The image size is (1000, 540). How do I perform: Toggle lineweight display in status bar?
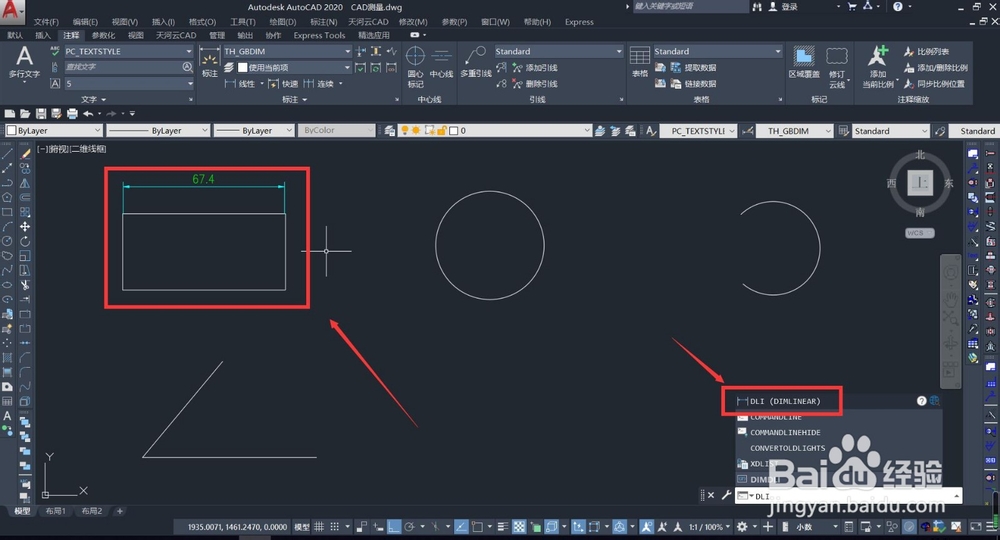tap(503, 527)
